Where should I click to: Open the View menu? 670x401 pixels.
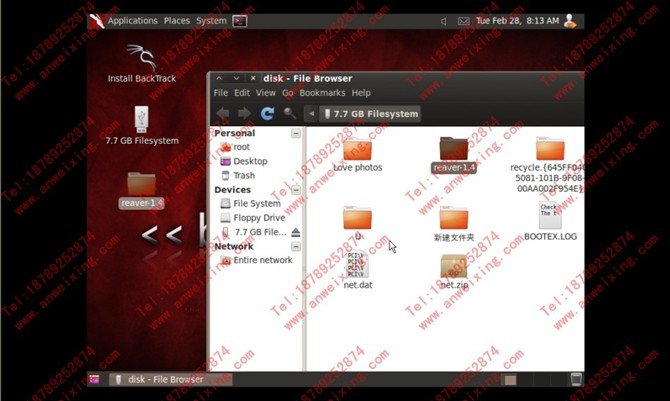pos(266,93)
